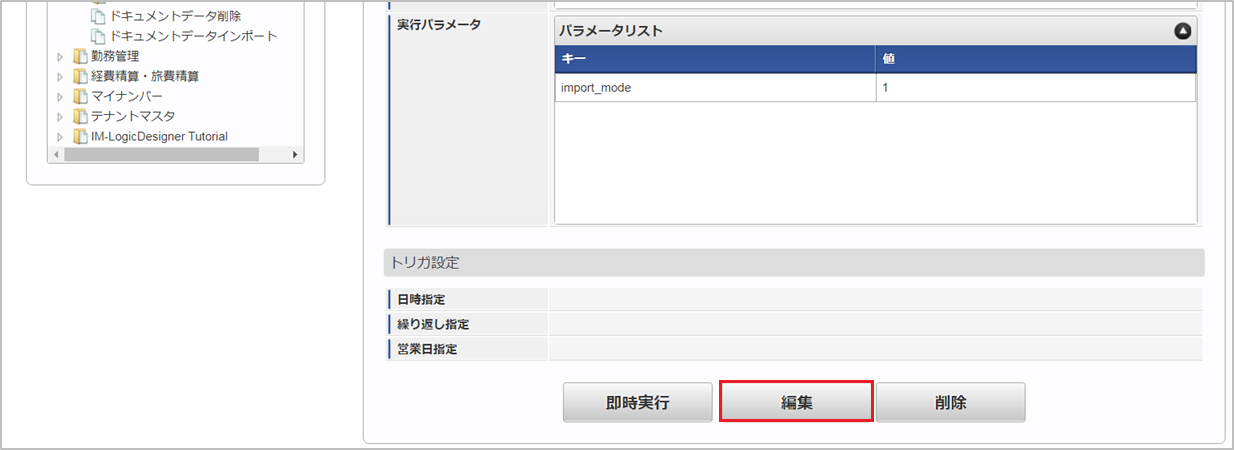This screenshot has width=1234, height=450.
Task: Collapse the パラメータリスト panel arrow
Action: (x=1183, y=31)
